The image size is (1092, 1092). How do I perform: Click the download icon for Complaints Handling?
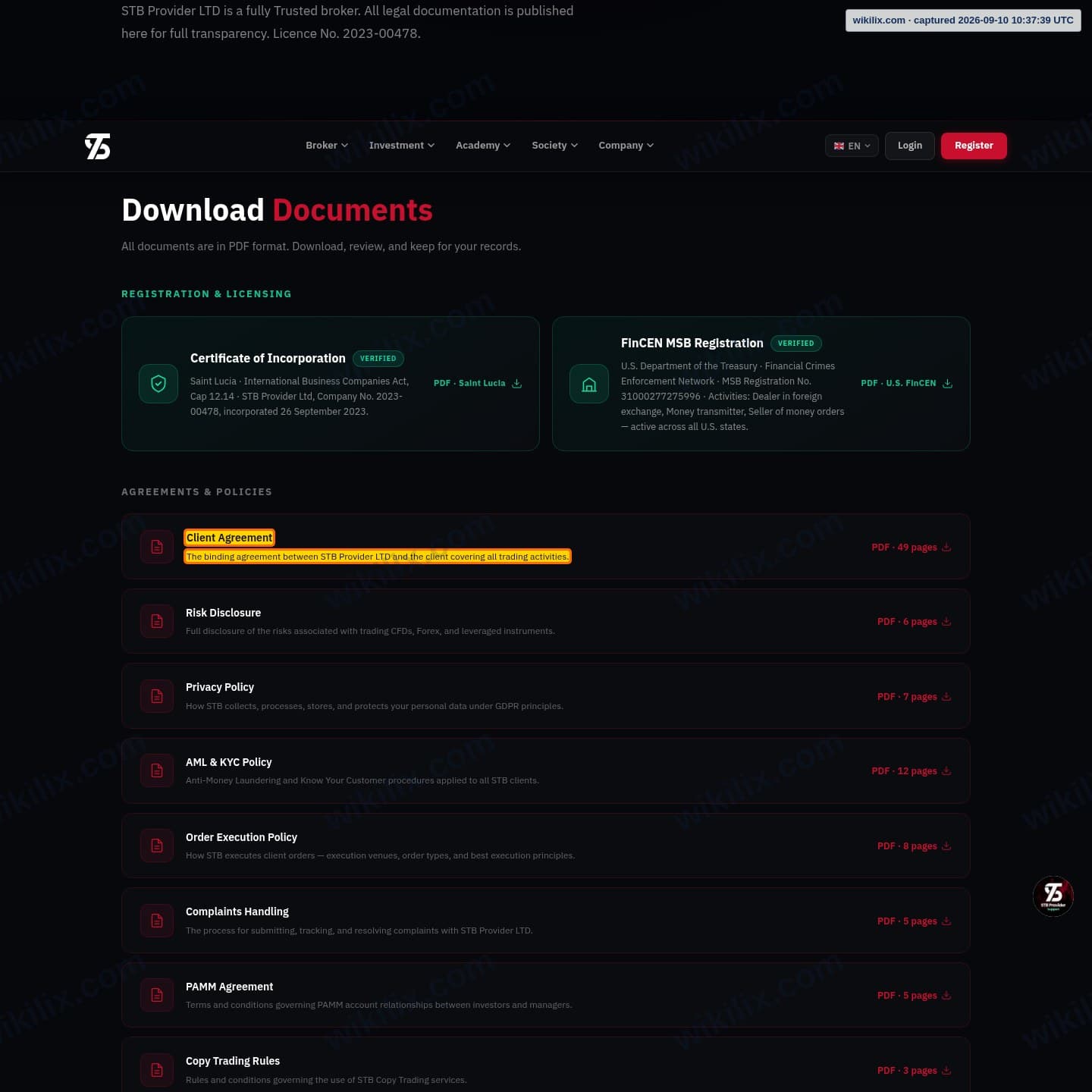tap(946, 921)
